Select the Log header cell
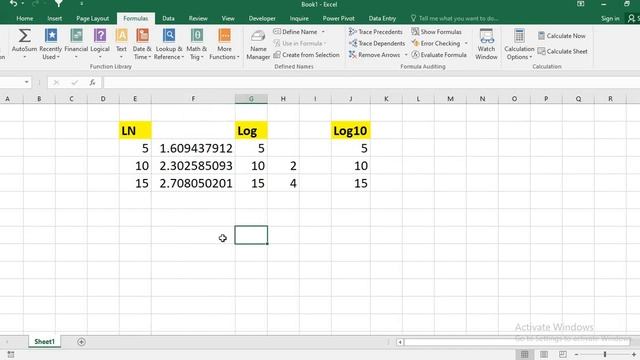 coord(251,131)
